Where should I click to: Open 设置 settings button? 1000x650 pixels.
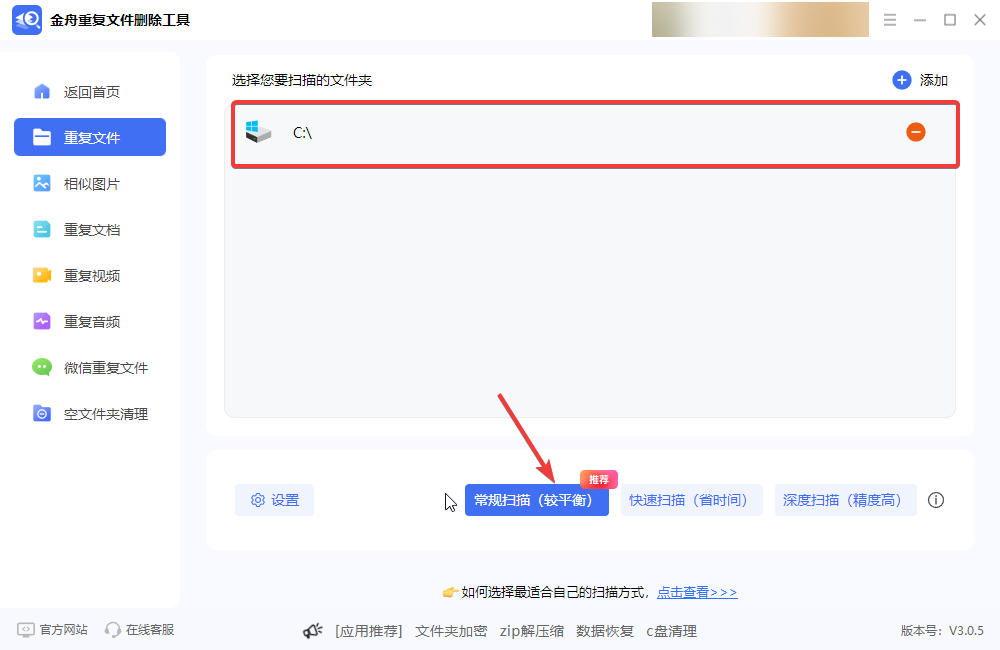pyautogui.click(x=274, y=500)
